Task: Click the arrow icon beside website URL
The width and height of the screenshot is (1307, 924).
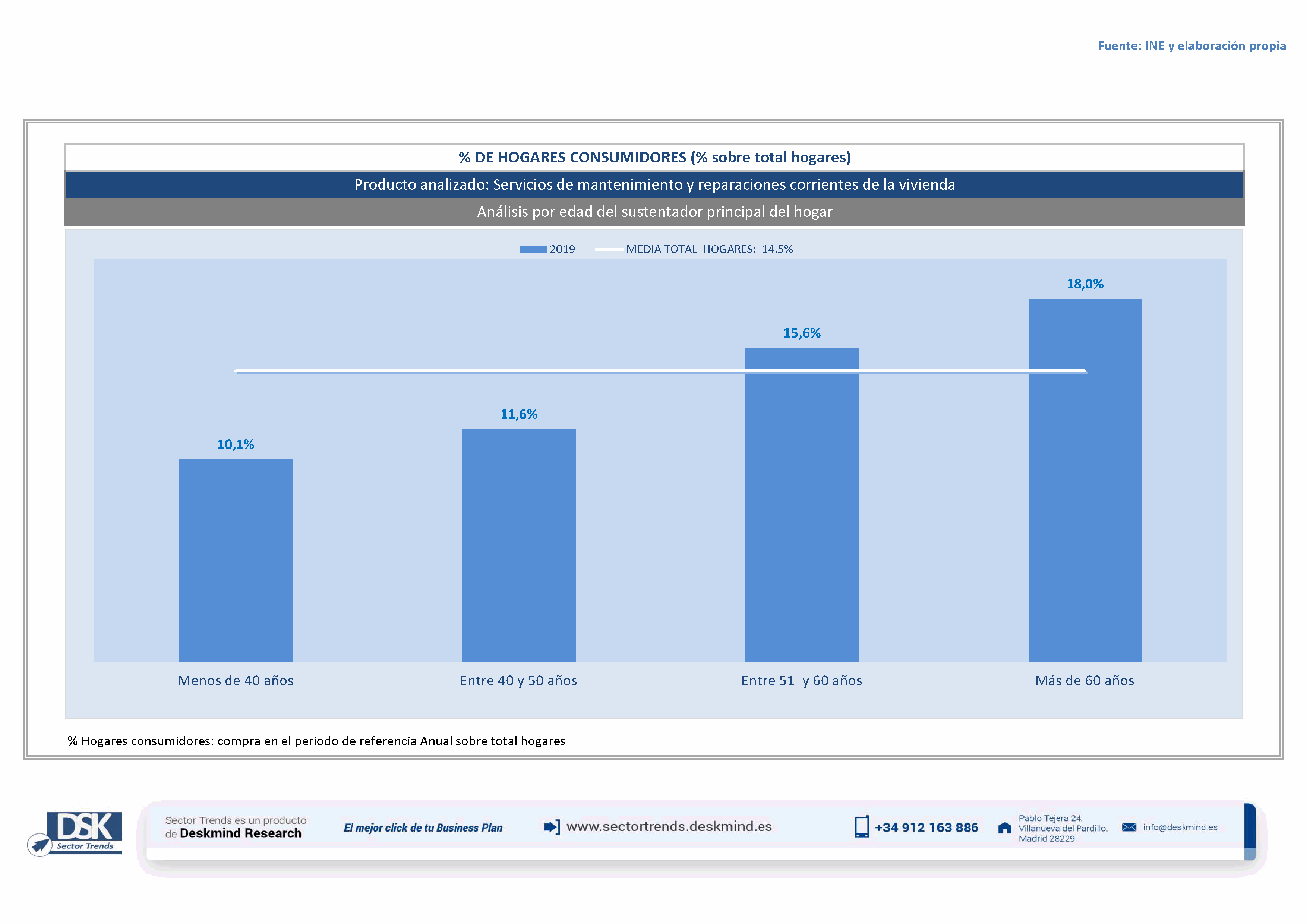Action: click(x=551, y=827)
